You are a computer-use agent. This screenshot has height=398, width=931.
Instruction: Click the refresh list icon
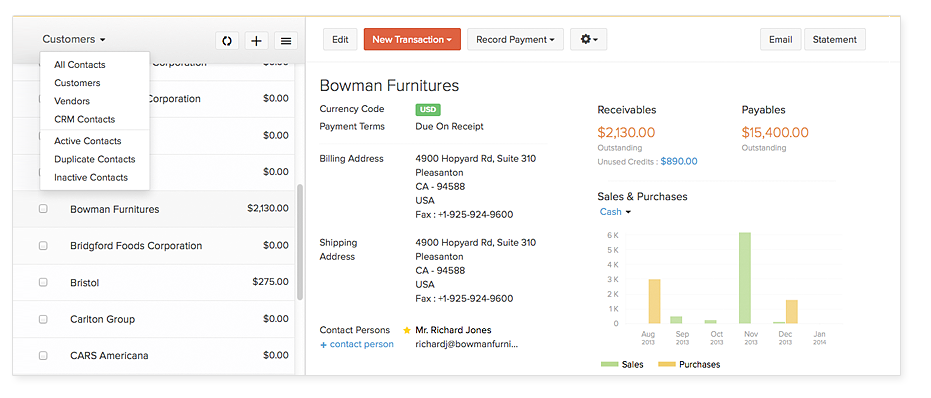(x=227, y=40)
